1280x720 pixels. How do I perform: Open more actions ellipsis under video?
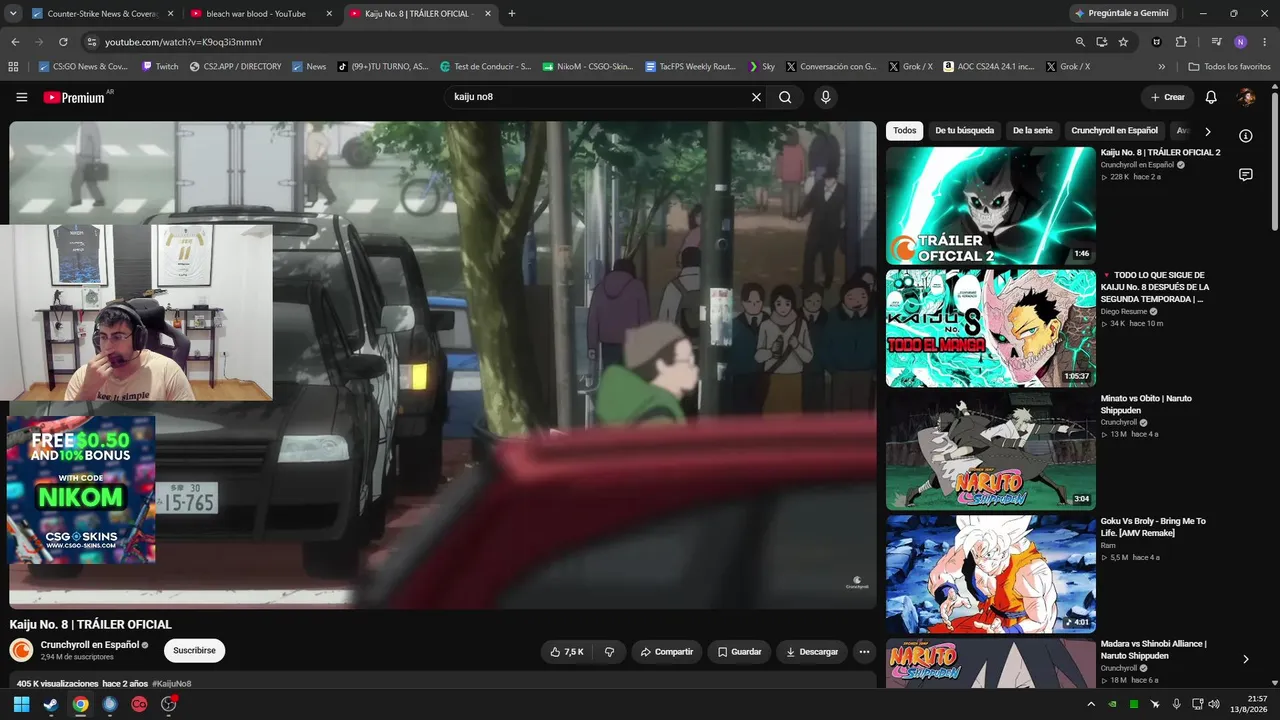864,652
